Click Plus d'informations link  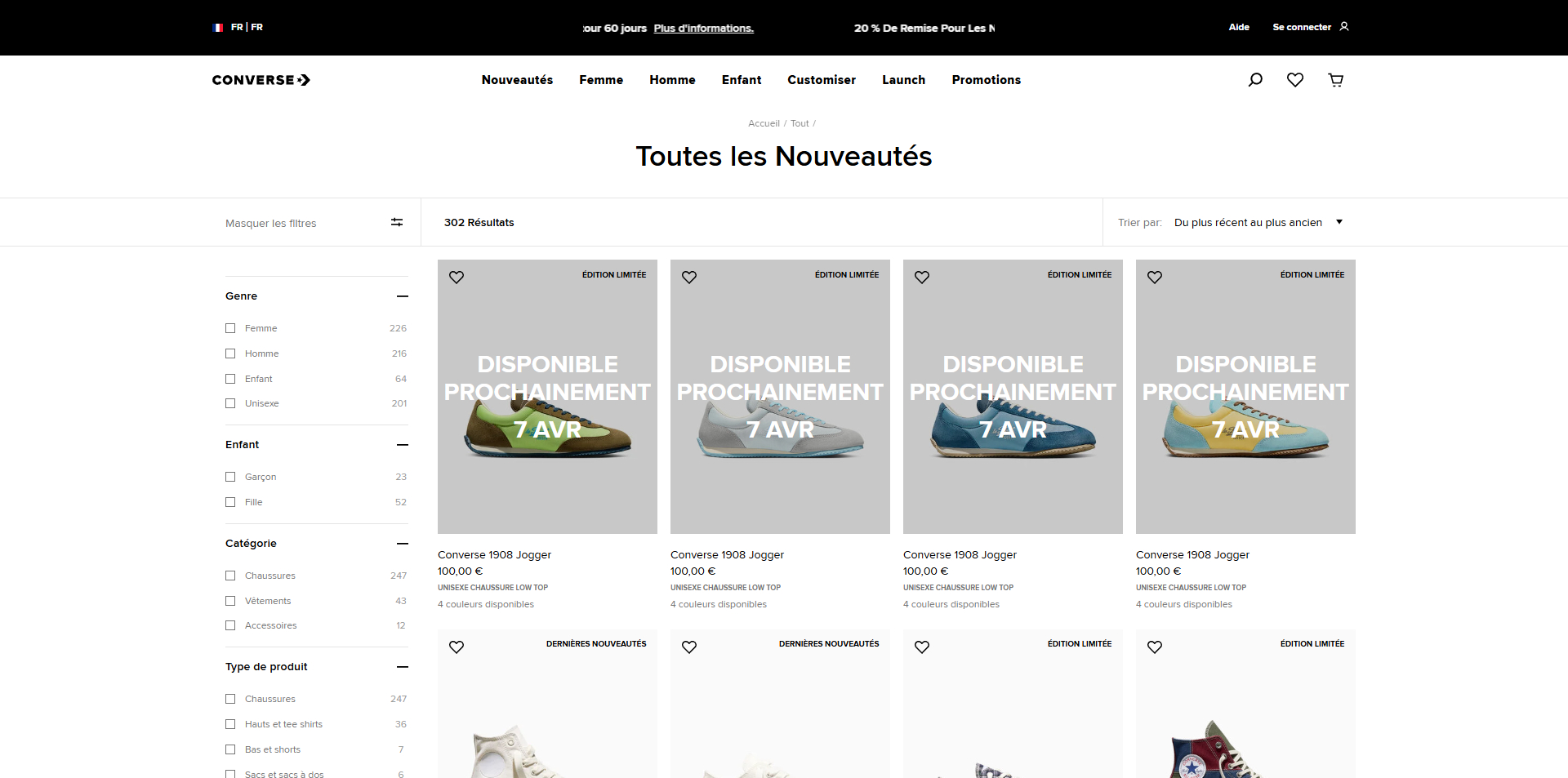pos(703,28)
